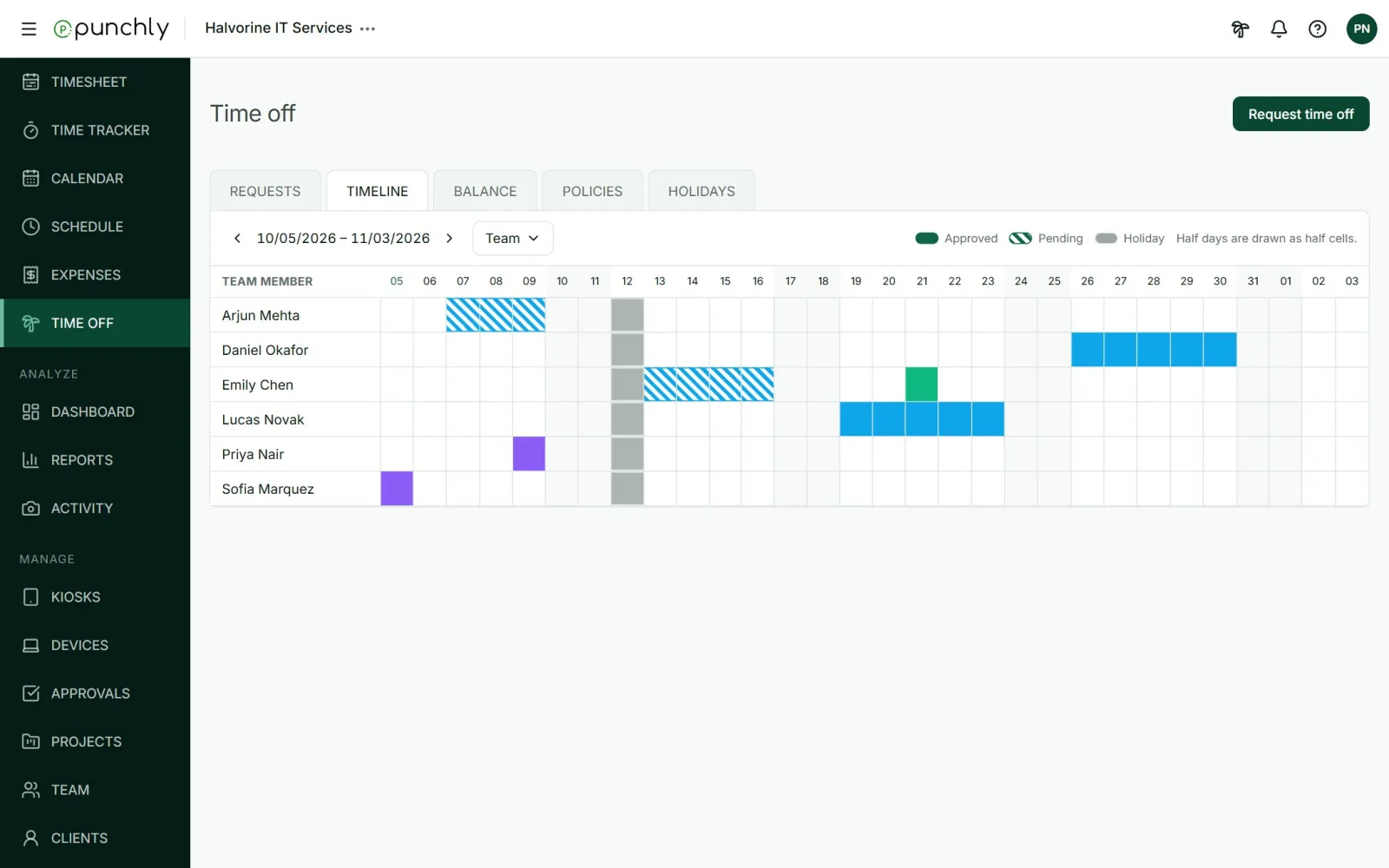
Task: Go to next date range
Action: (449, 238)
